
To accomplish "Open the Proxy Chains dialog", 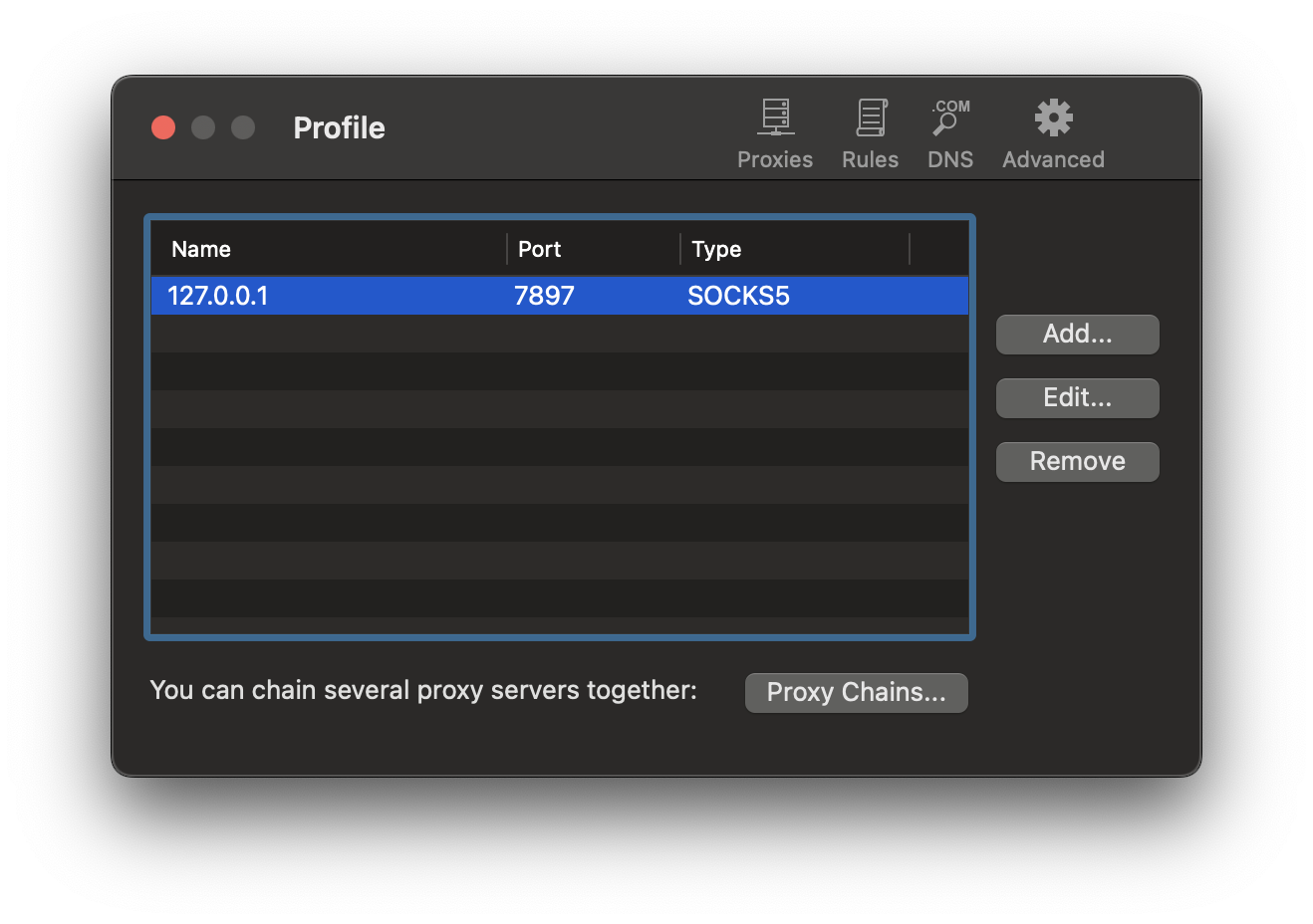I will pyautogui.click(x=856, y=692).
